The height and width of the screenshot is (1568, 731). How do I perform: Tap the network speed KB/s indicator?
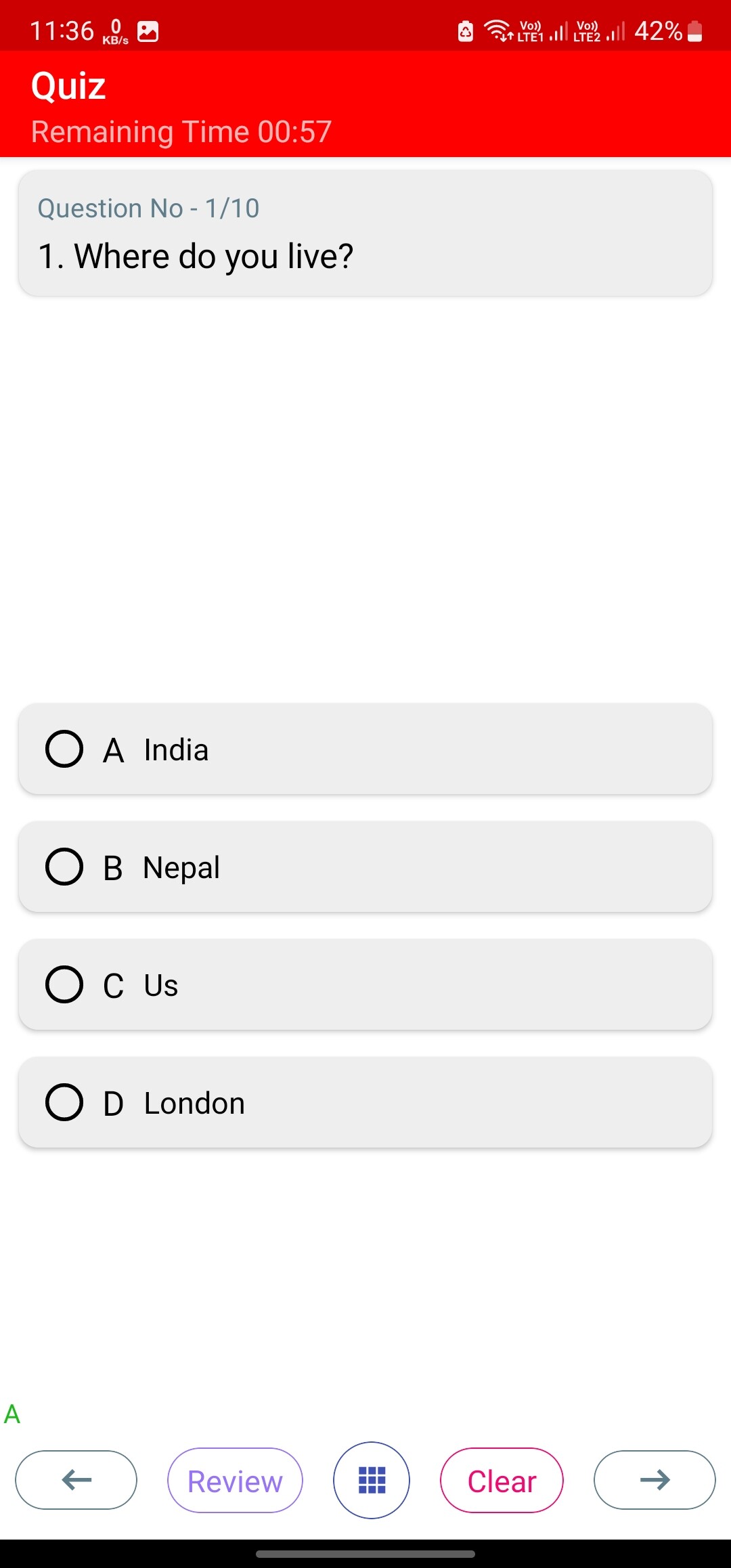116,31
